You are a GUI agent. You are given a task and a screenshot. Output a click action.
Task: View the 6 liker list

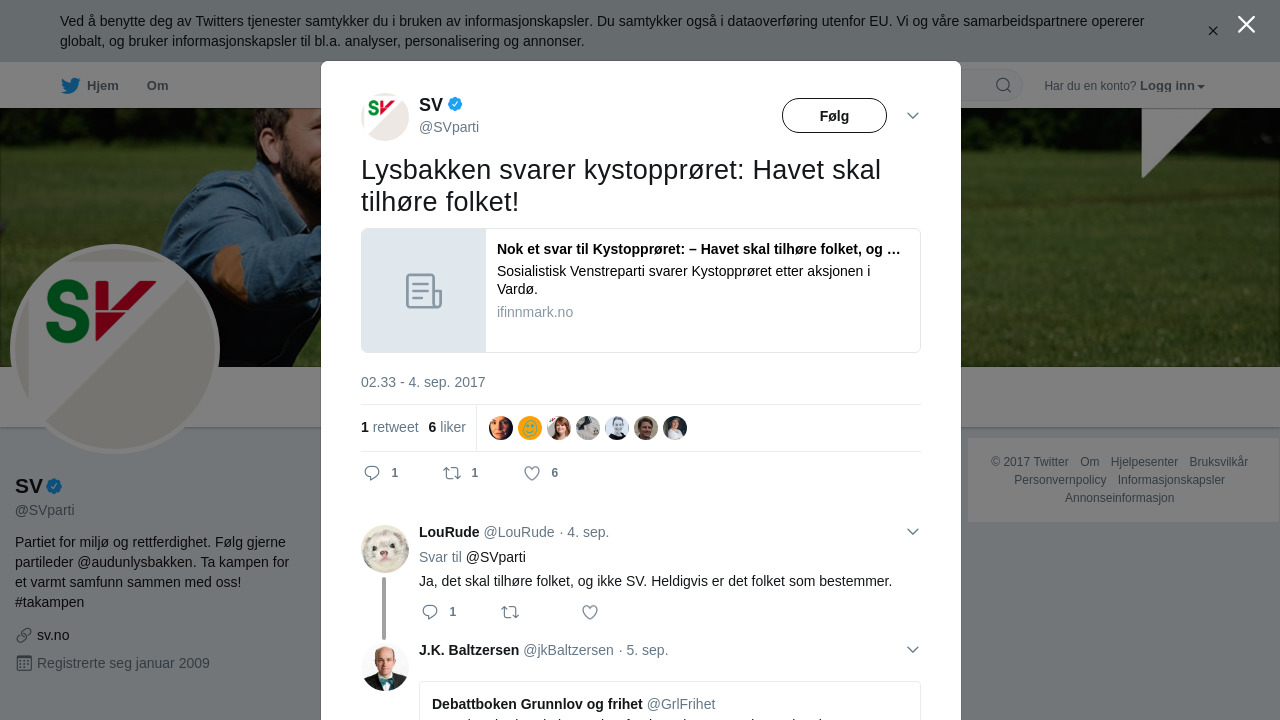coord(447,427)
